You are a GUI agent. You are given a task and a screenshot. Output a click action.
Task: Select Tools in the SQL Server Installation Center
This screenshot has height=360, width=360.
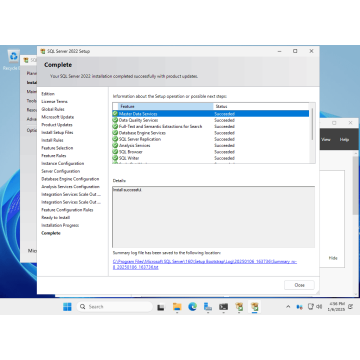pos(32,101)
